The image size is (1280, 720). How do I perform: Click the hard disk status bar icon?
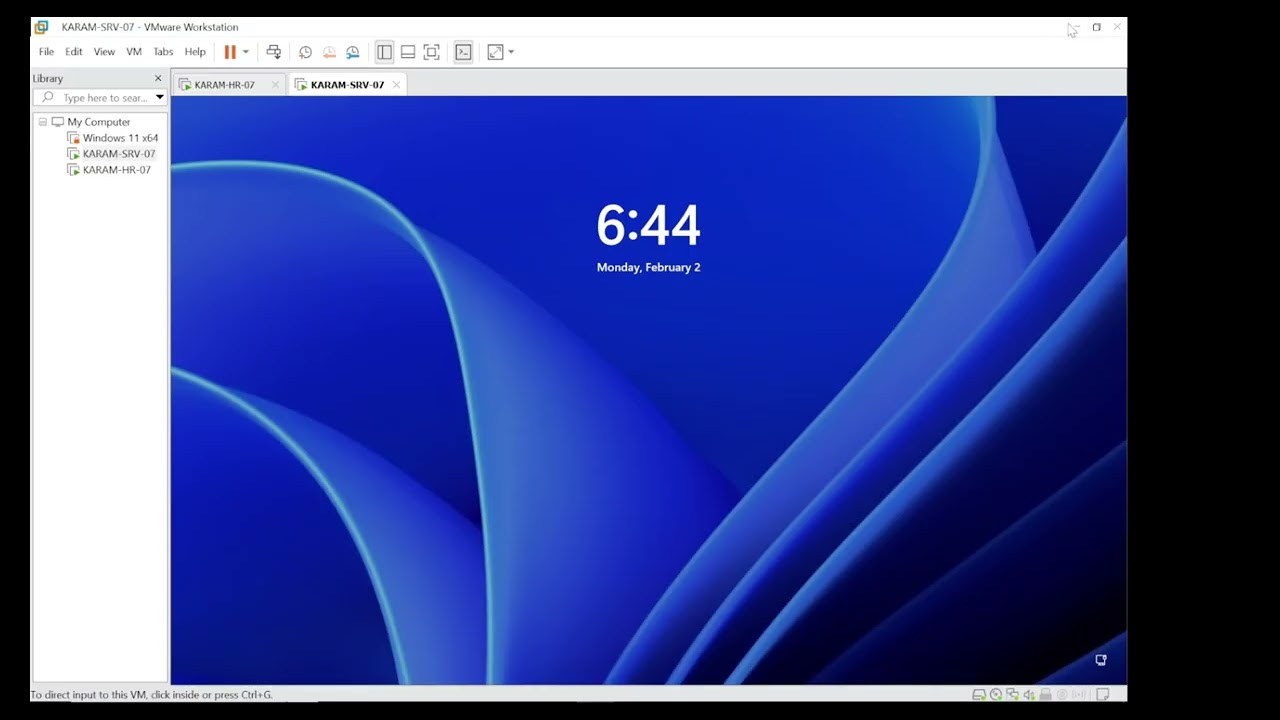click(x=979, y=694)
